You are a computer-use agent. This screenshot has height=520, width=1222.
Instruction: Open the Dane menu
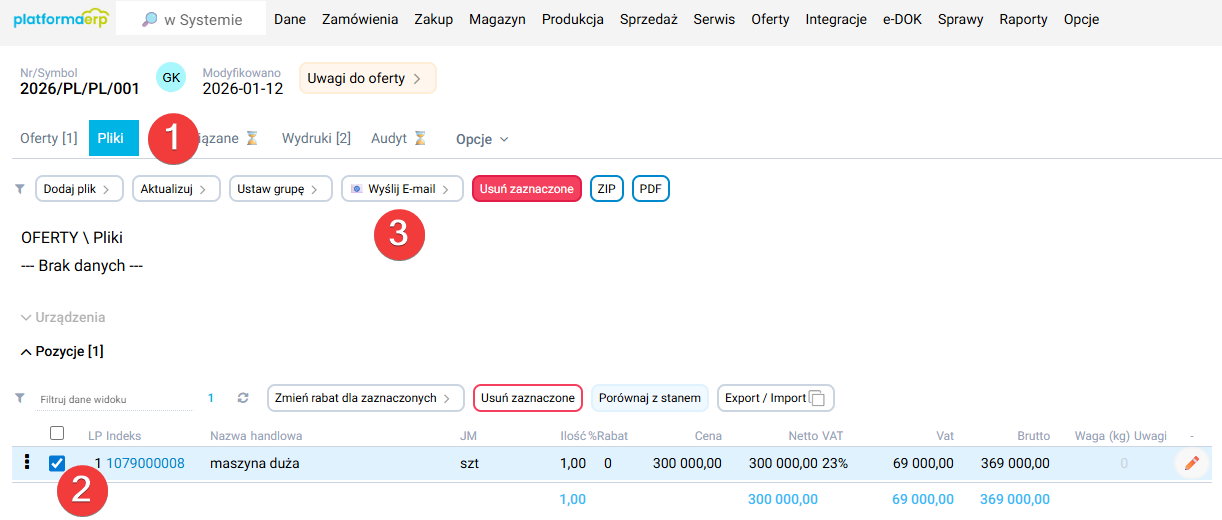pyautogui.click(x=289, y=19)
